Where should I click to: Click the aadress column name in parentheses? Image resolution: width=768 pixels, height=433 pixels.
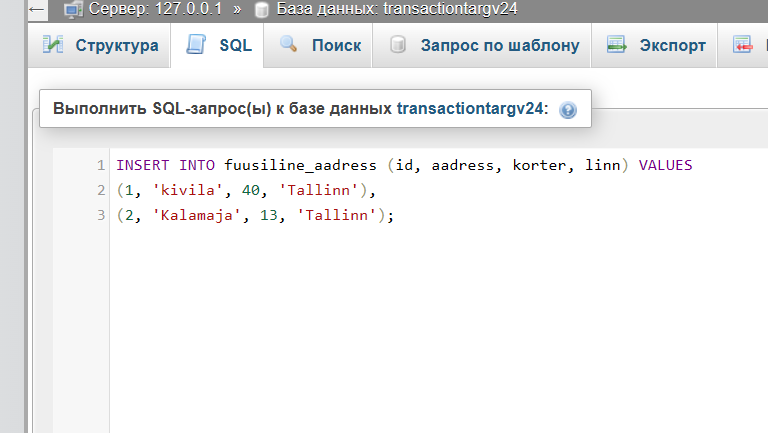[462, 165]
